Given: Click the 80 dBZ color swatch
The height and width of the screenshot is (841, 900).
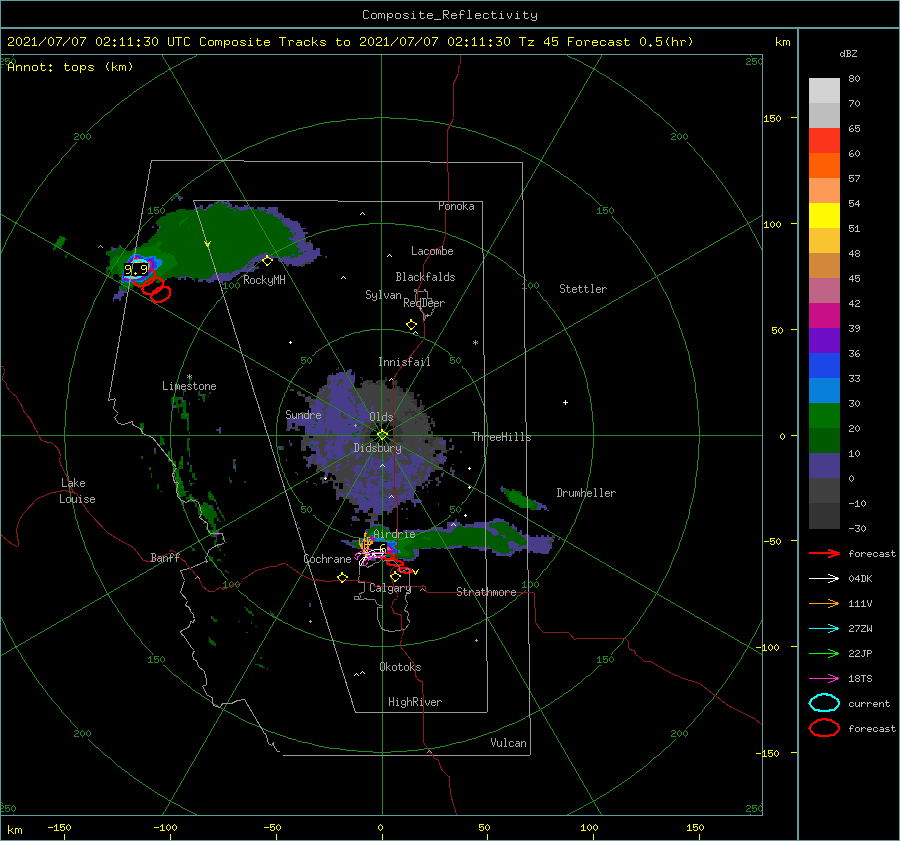Looking at the screenshot, I should (824, 91).
